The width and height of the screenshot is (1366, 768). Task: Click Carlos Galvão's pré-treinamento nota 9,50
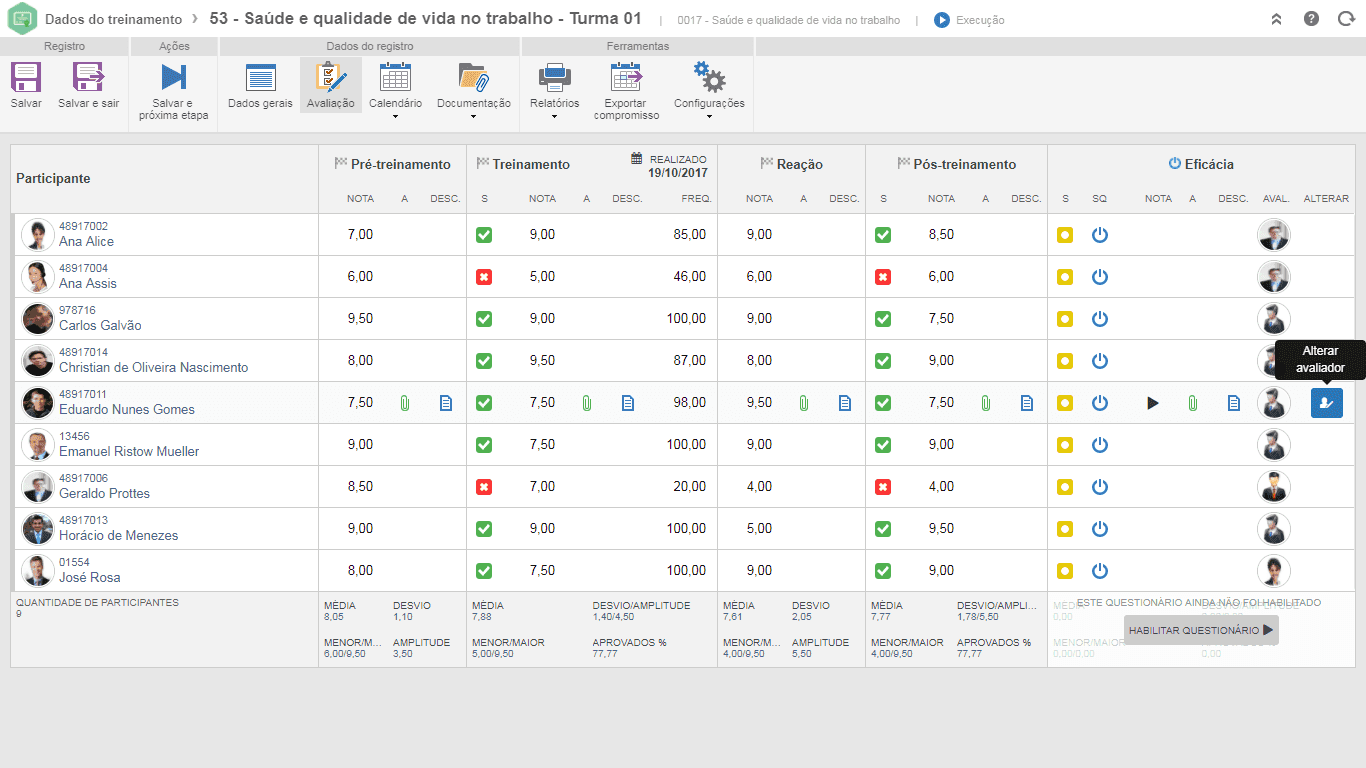pos(360,319)
